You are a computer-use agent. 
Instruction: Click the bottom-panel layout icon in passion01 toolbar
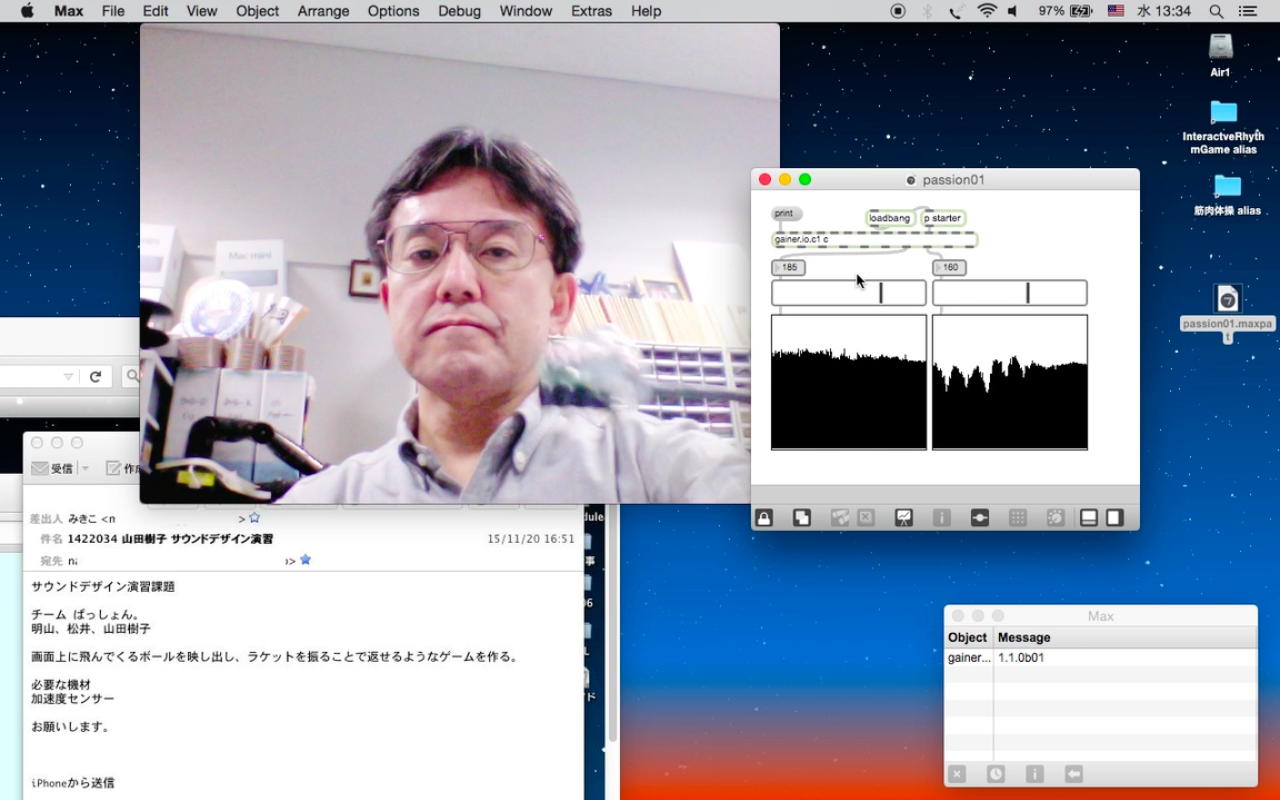point(1089,518)
